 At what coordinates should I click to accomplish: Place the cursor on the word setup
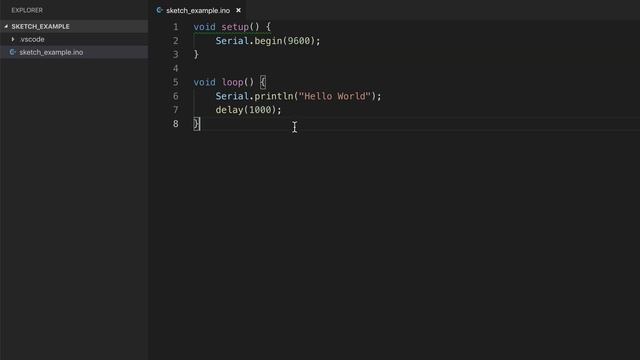point(235,27)
